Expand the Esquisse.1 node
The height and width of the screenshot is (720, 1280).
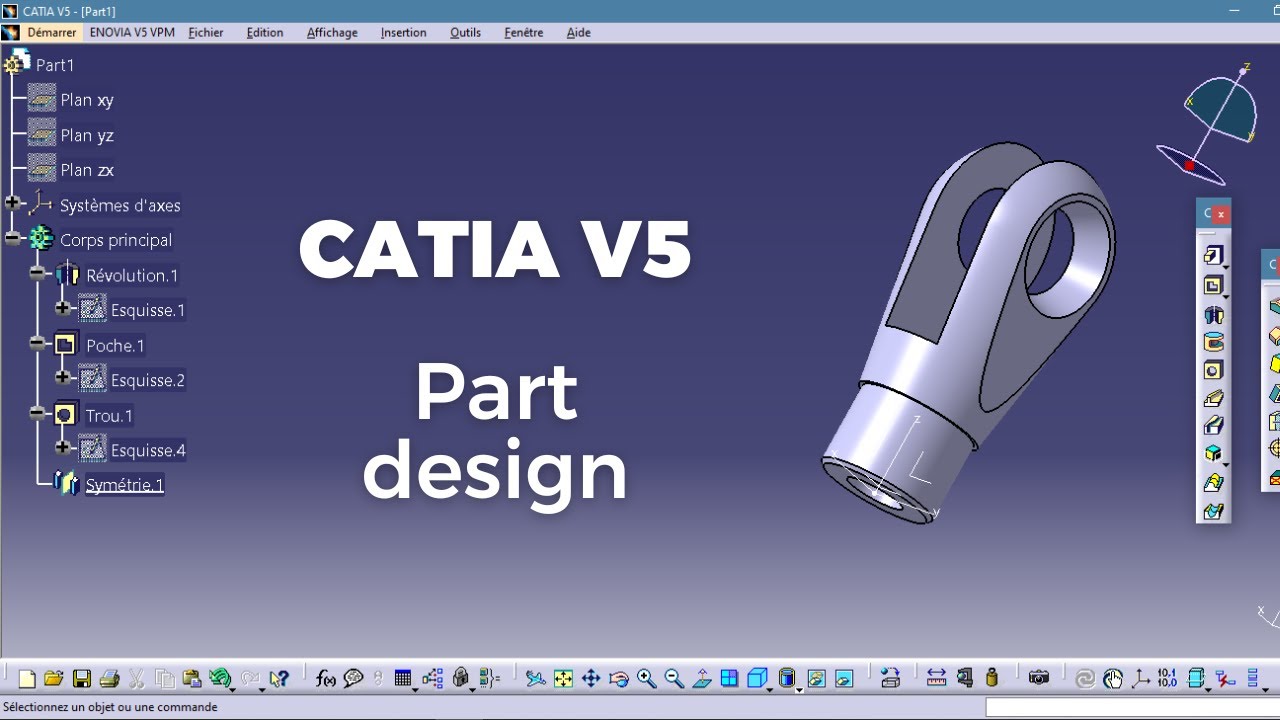63,308
